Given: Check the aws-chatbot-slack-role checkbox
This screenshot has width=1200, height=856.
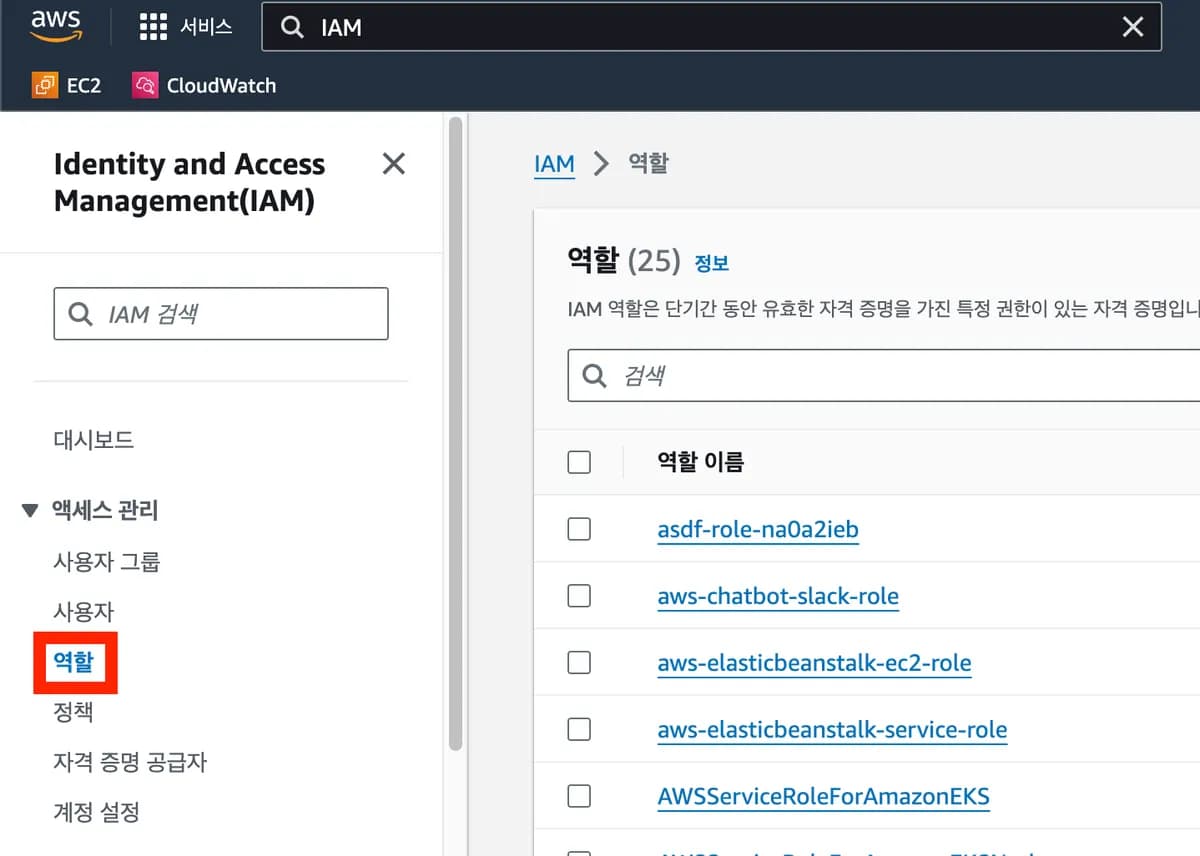Looking at the screenshot, I should pyautogui.click(x=579, y=596).
